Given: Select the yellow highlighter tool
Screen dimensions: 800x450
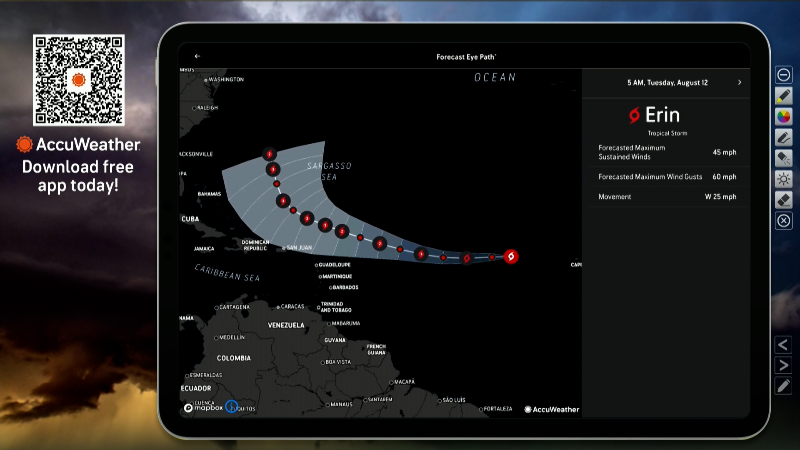Looking at the screenshot, I should click(784, 95).
